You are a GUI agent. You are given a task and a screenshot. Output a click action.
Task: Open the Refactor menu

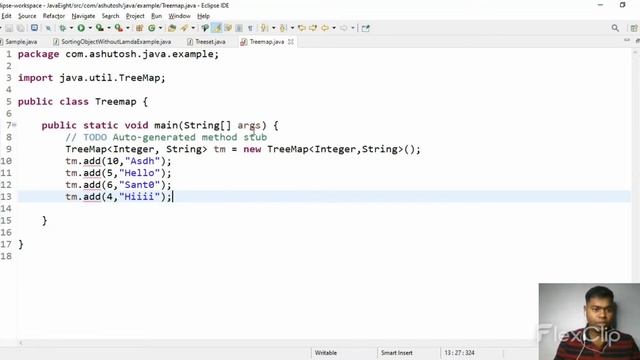pos(54,16)
